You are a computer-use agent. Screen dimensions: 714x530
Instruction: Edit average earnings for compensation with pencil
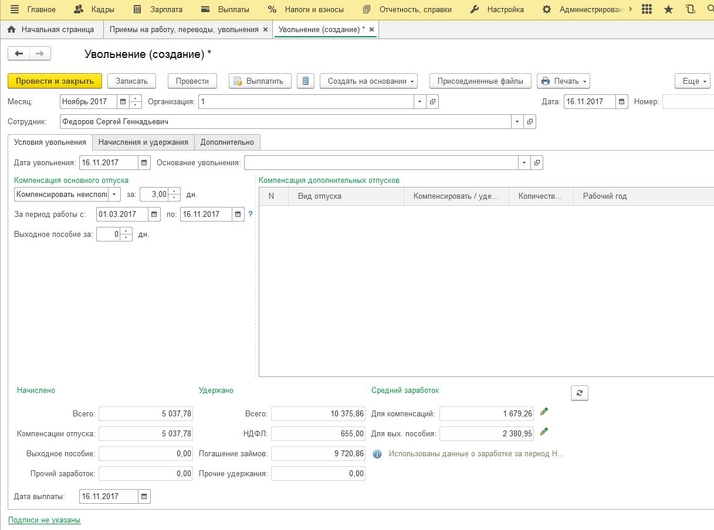click(x=545, y=412)
